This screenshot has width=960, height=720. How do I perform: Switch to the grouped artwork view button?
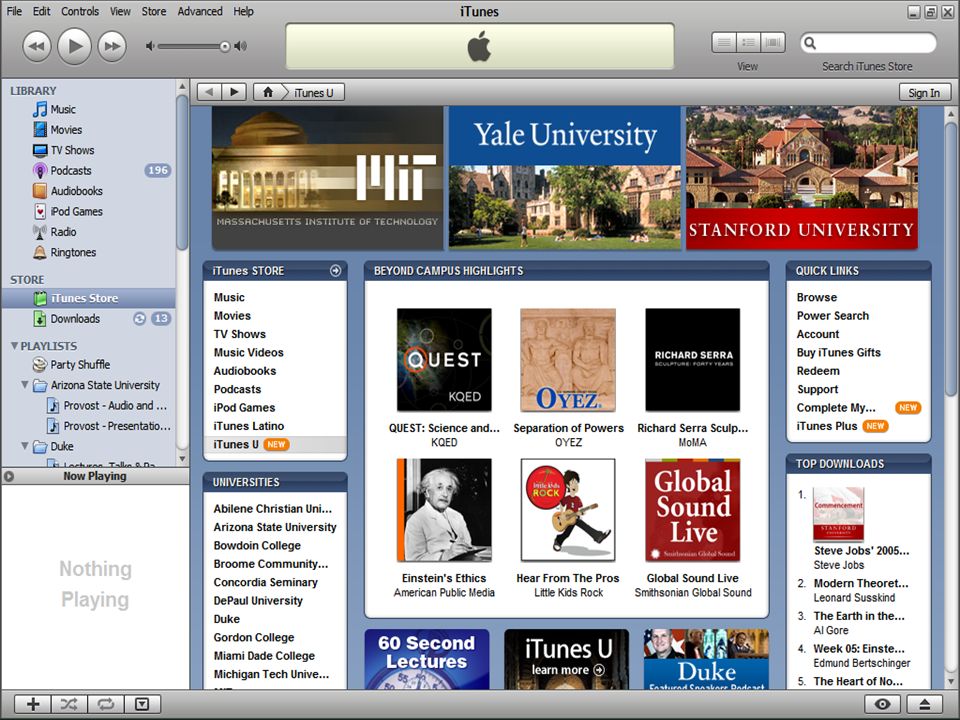coord(748,43)
